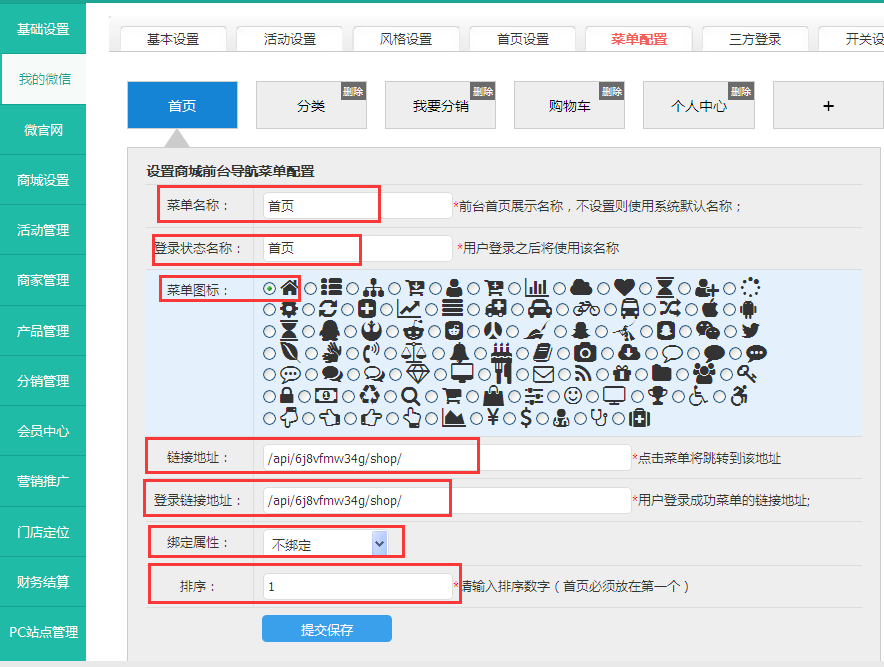Click the envelope mail icon
Screen dimensions: 884x667
[543, 374]
